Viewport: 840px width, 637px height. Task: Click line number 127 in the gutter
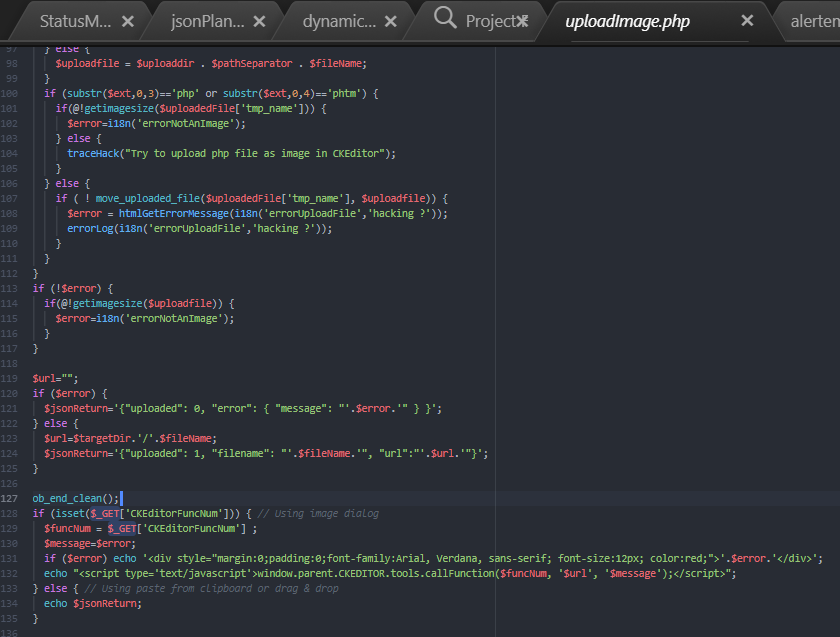point(11,498)
